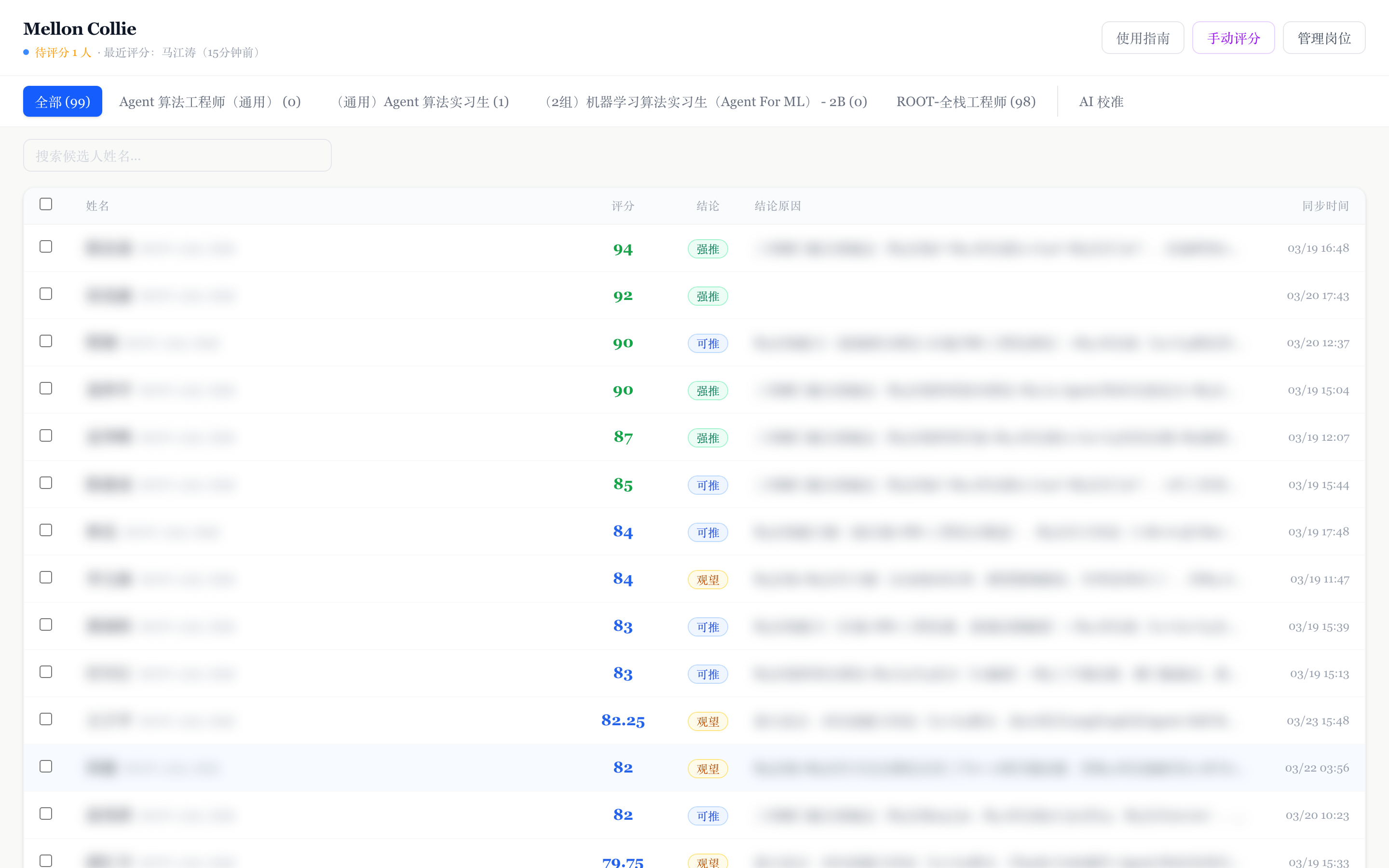Click the 观望 badge on score 82.25 row
The height and width of the screenshot is (868, 1389).
coord(707,721)
